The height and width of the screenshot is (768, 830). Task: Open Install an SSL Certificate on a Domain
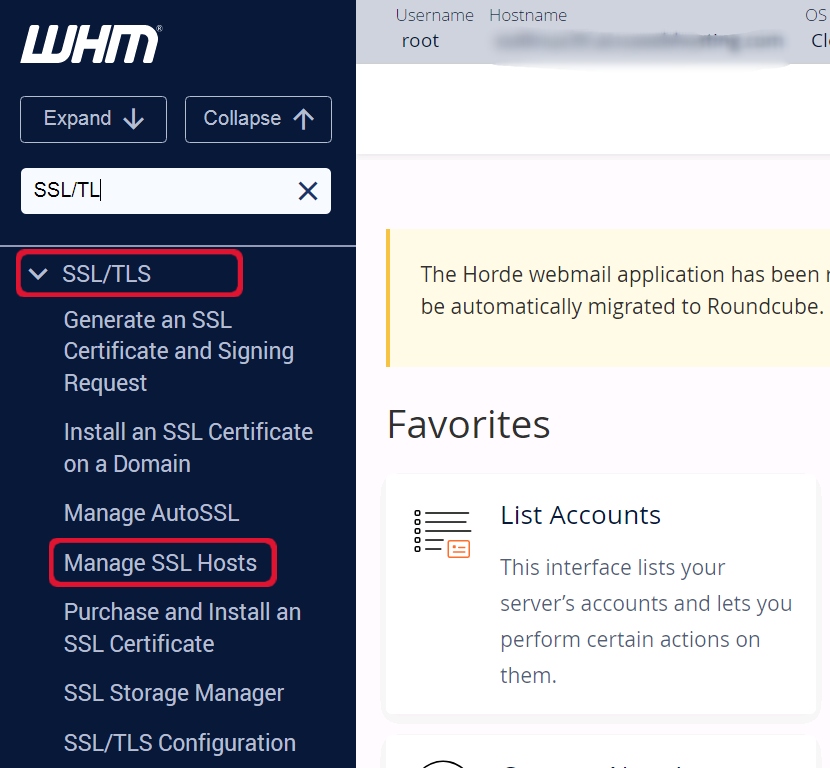188,447
